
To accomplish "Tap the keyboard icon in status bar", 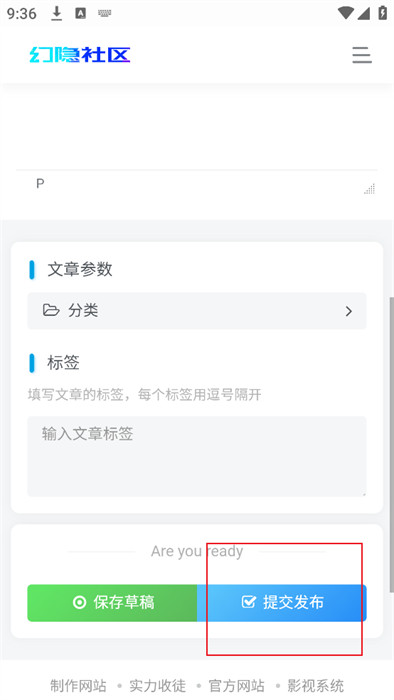I will point(104,13).
